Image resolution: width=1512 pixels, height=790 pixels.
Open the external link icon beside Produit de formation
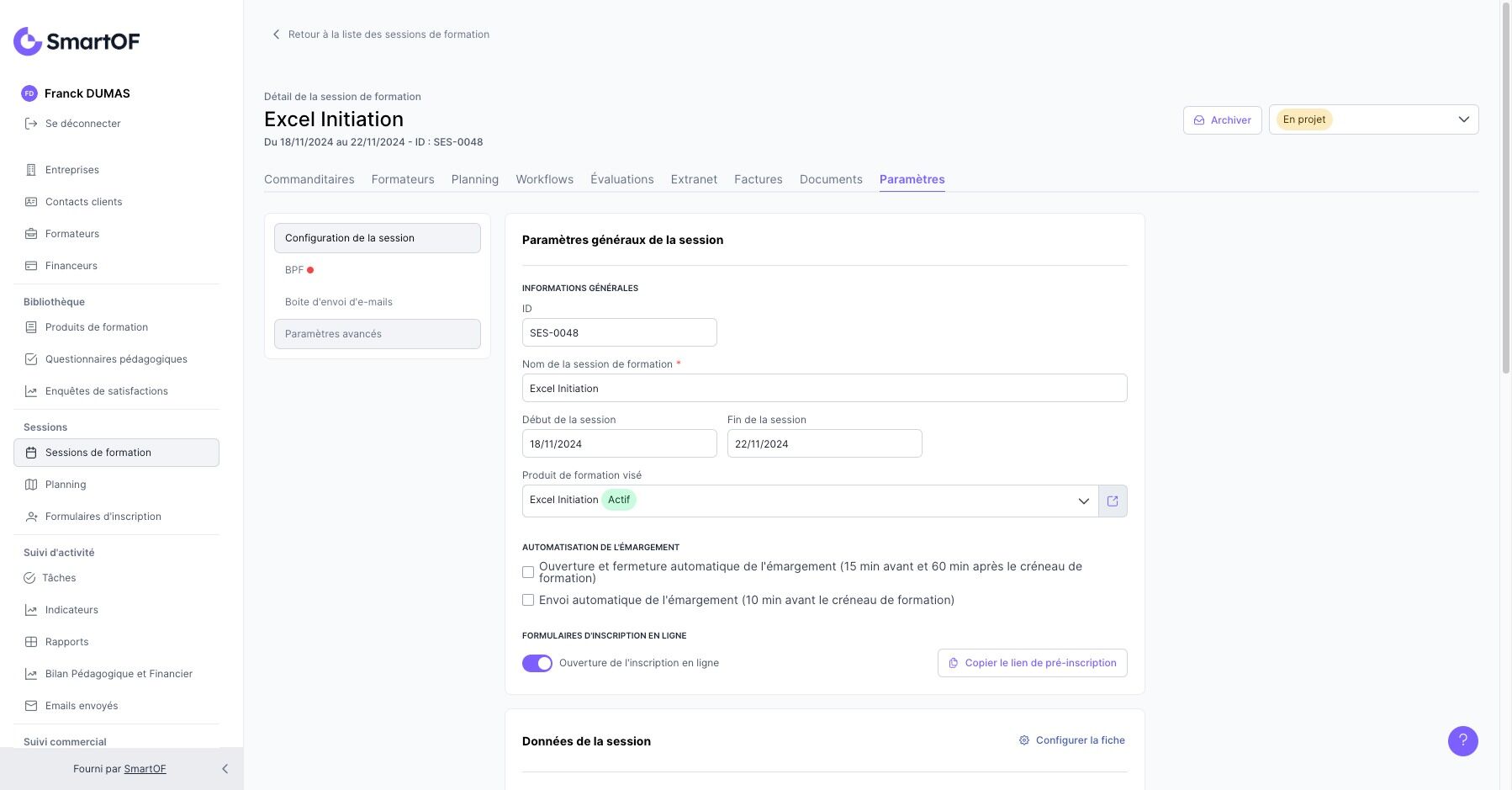1113,501
